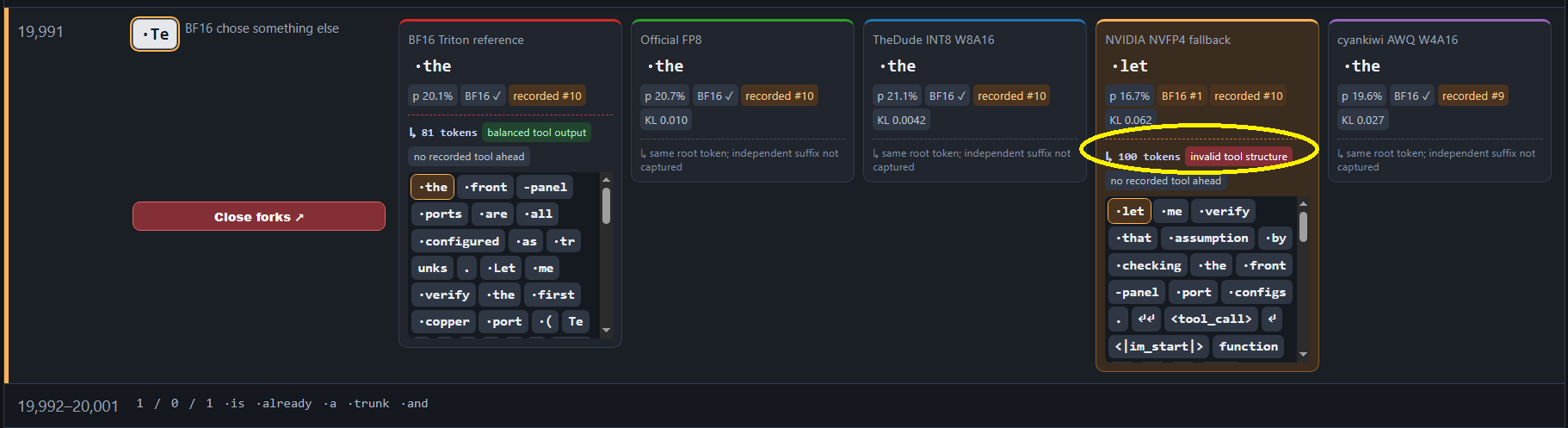The image size is (1568, 428).
Task: Click the invalid tool structure badge
Action: click(x=1238, y=157)
